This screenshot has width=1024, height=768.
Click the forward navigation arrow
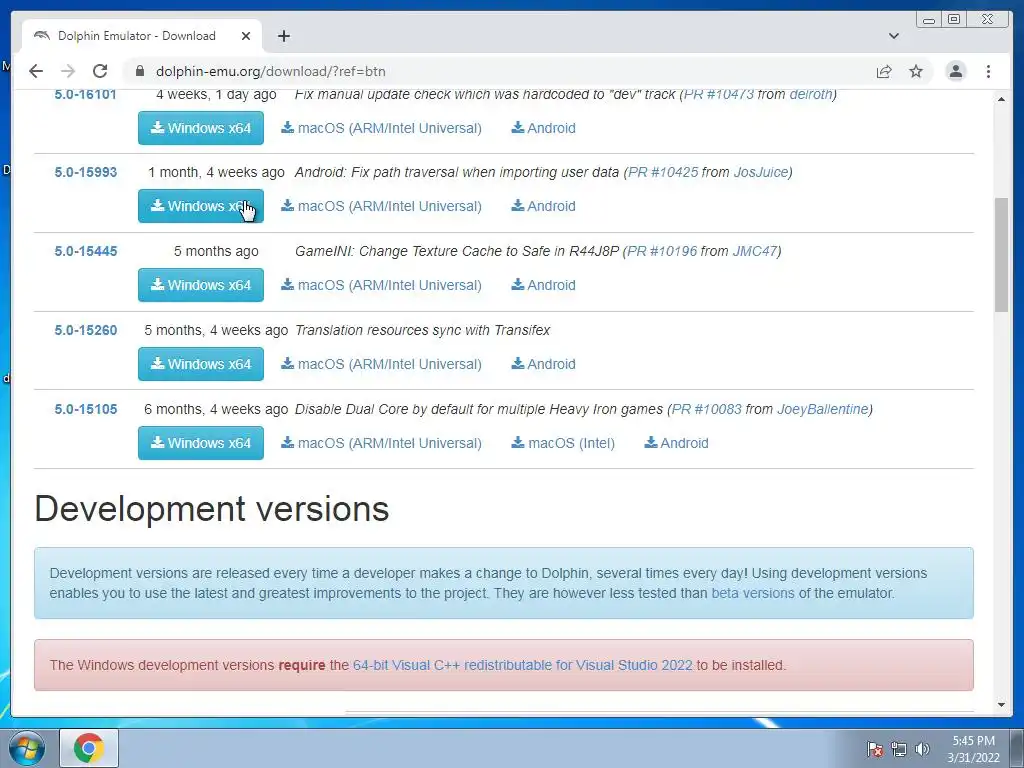tap(68, 71)
